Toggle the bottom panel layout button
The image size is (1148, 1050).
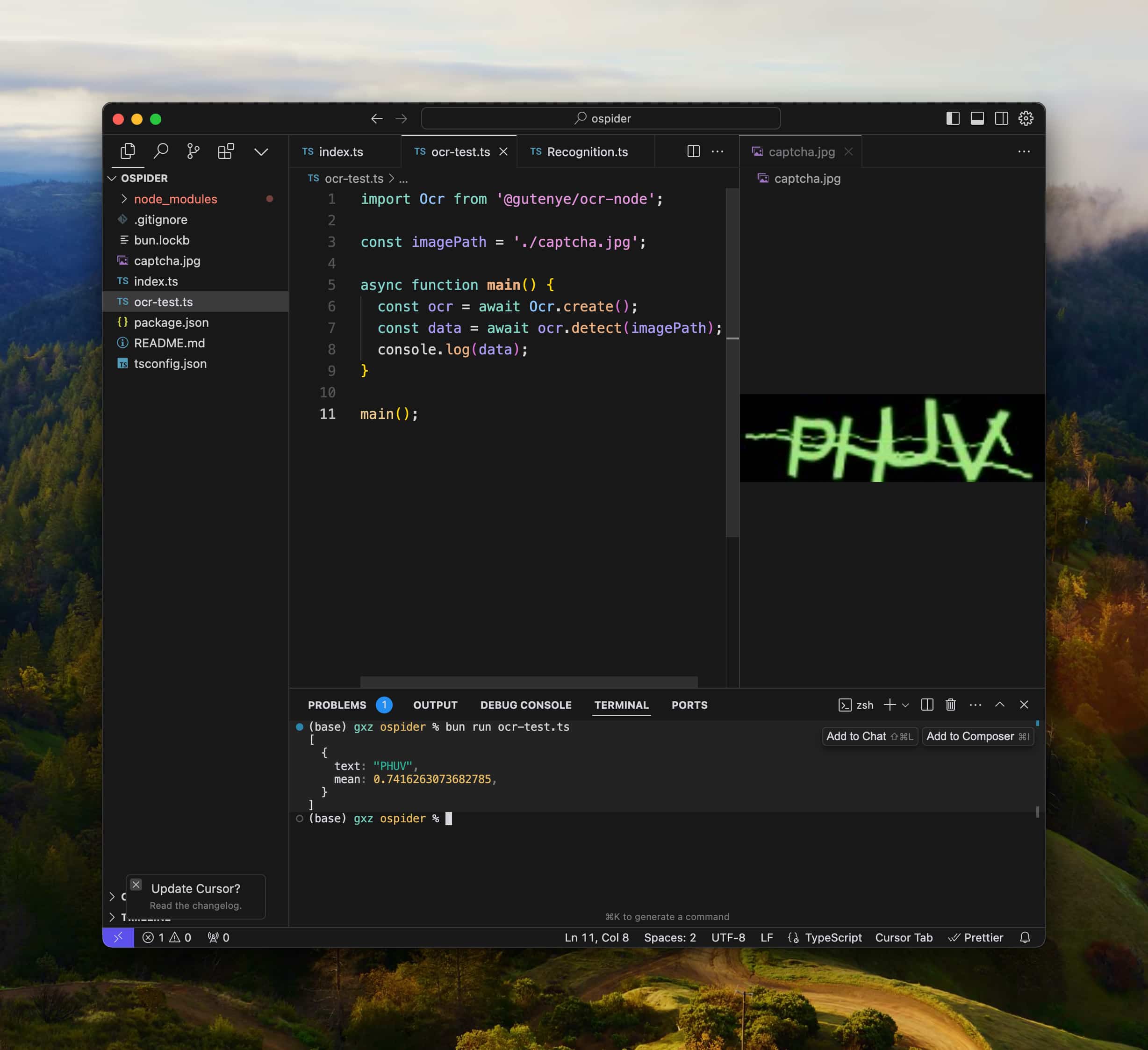977,118
